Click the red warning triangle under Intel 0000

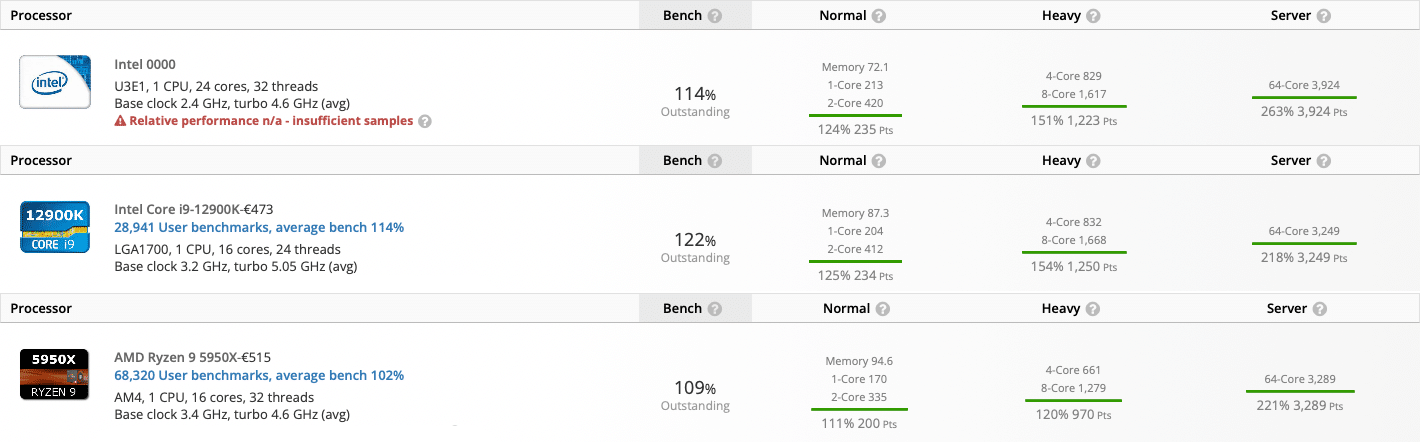pyautogui.click(x=120, y=121)
